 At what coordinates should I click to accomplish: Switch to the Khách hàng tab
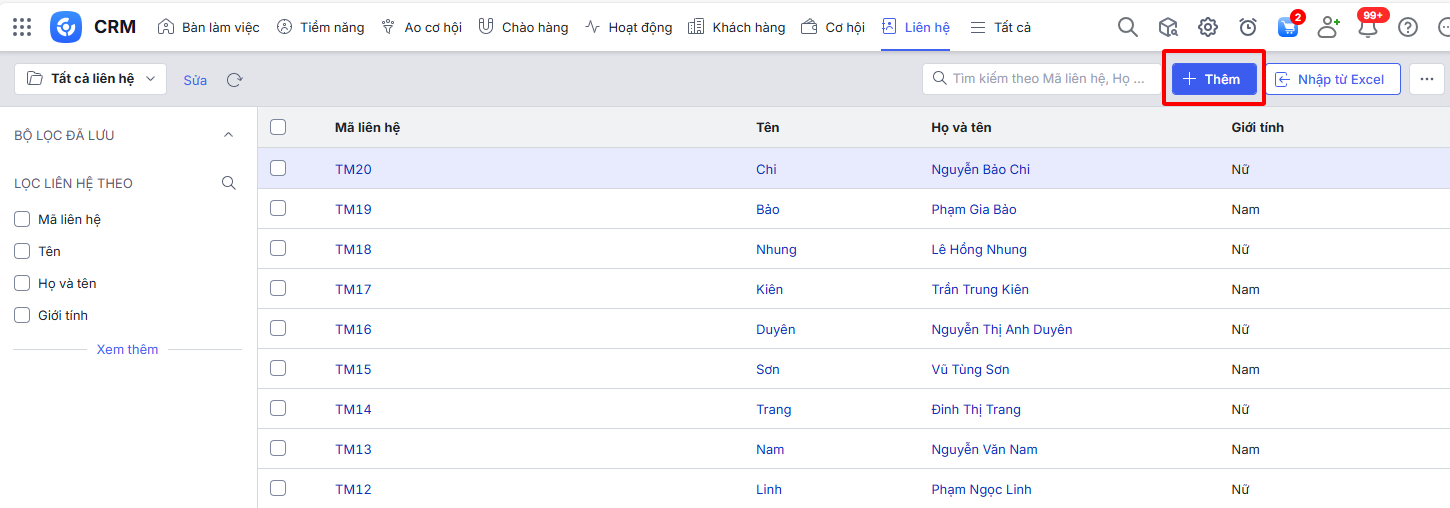(737, 27)
